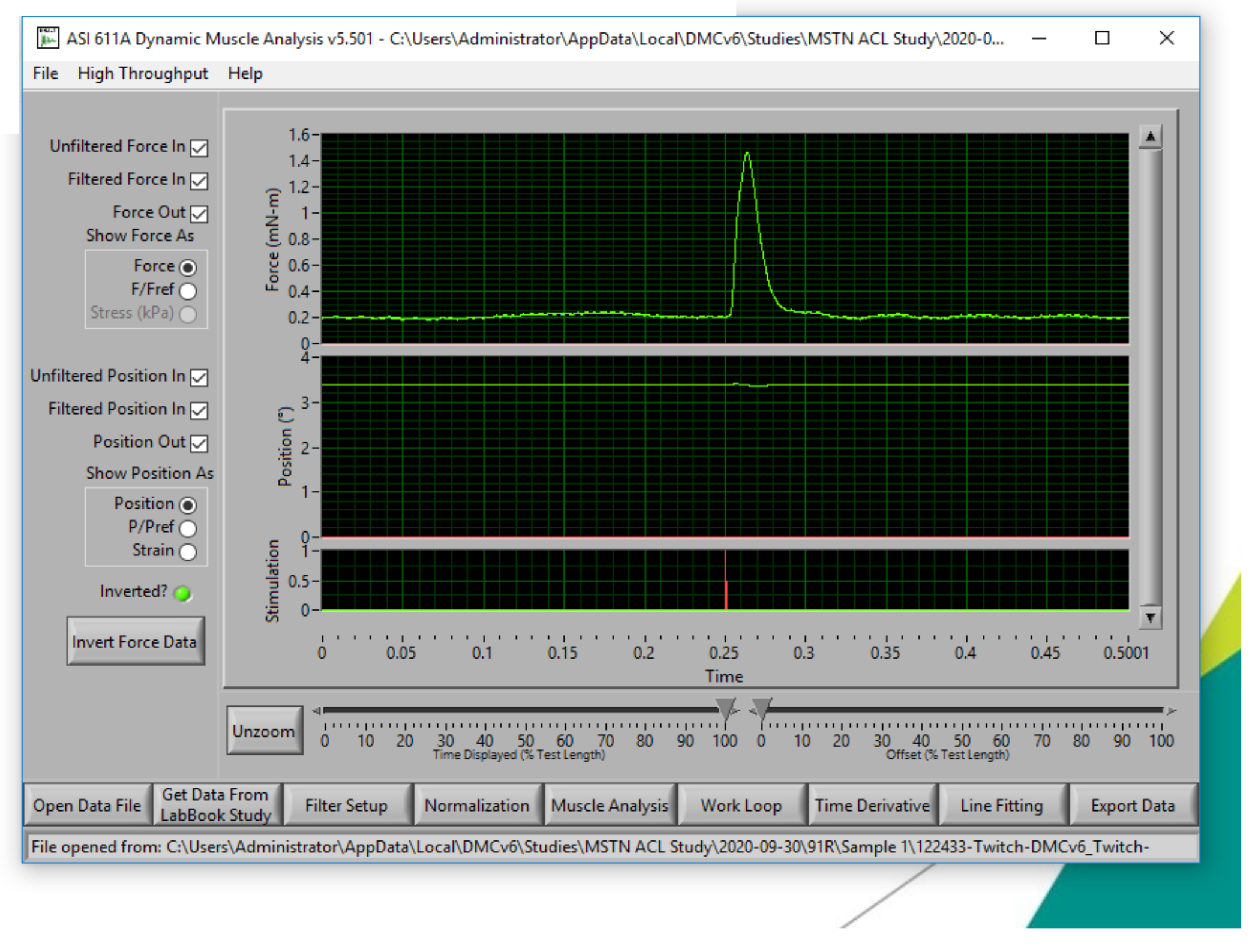Viewport: 1258px width, 952px height.
Task: Disable Filtered Position In checkbox
Action: 199,410
